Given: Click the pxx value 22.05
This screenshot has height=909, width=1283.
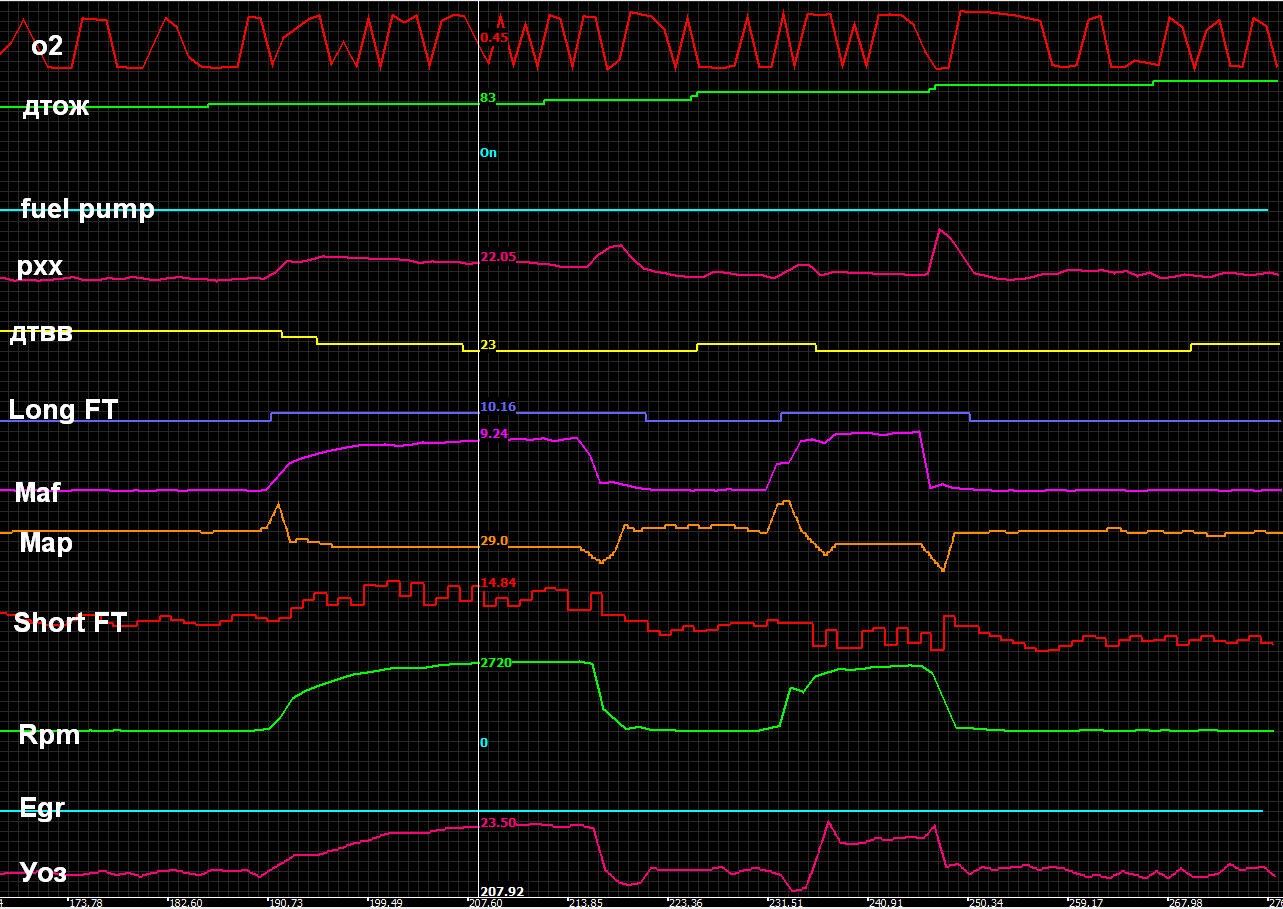Looking at the screenshot, I should 498,257.
